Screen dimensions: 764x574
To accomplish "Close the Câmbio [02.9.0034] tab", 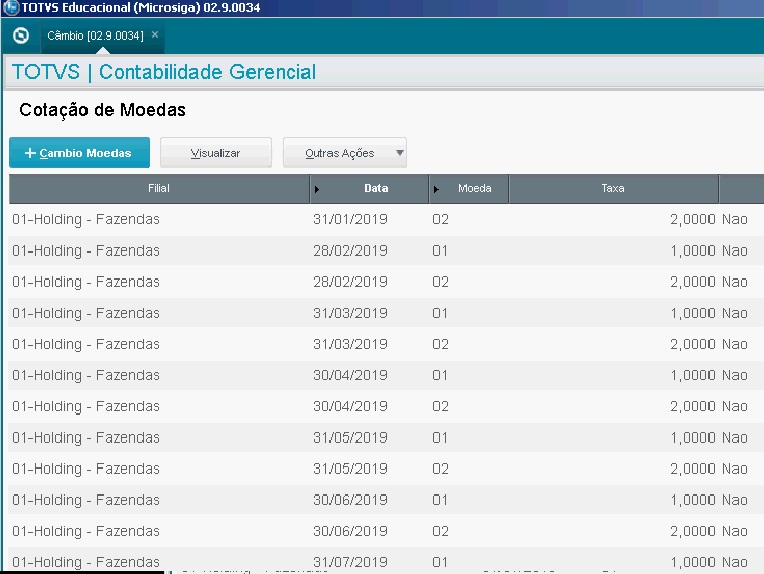I will pos(155,35).
